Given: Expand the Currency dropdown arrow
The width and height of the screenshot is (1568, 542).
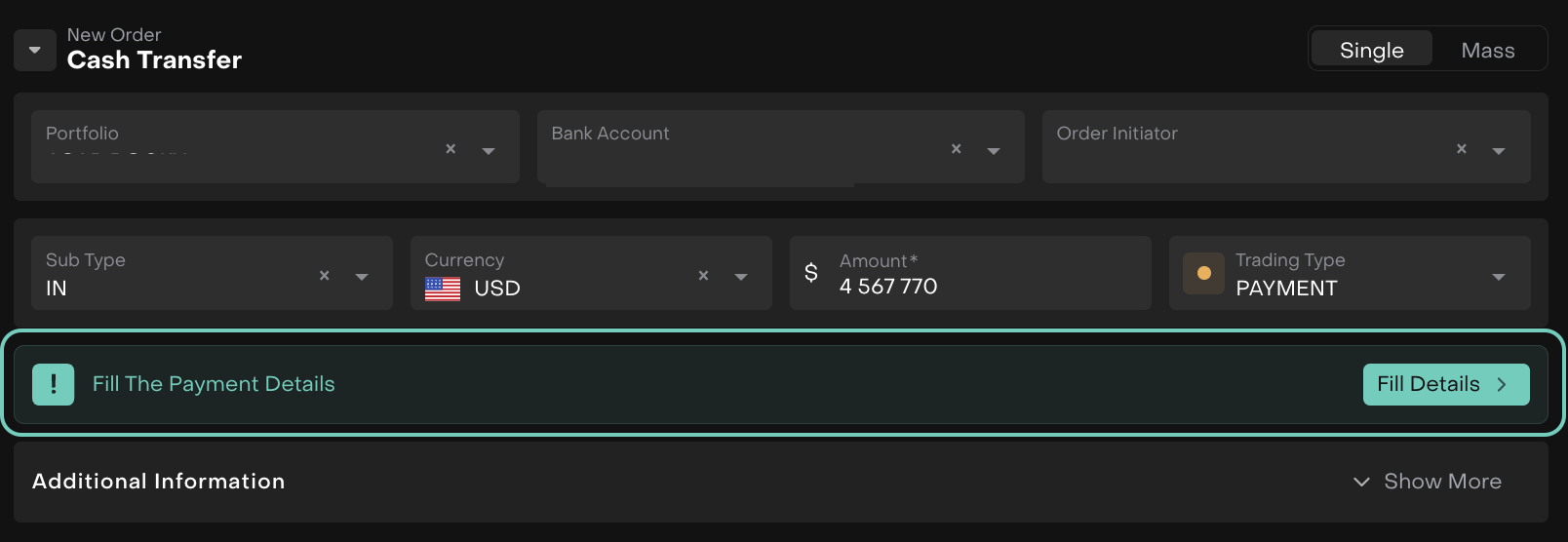Looking at the screenshot, I should pos(741,278).
